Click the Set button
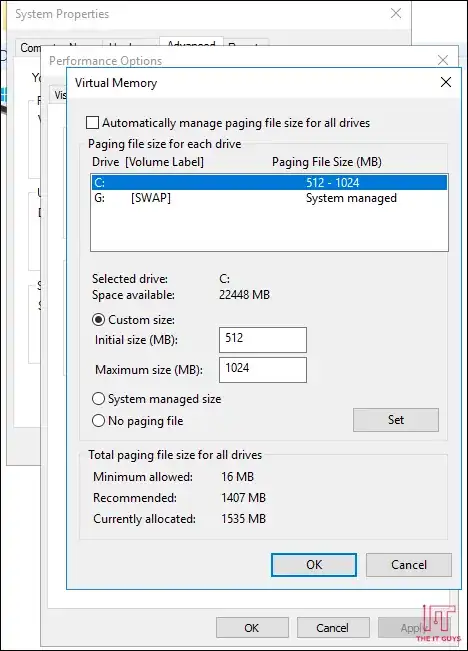This screenshot has width=468, height=651. (x=396, y=420)
